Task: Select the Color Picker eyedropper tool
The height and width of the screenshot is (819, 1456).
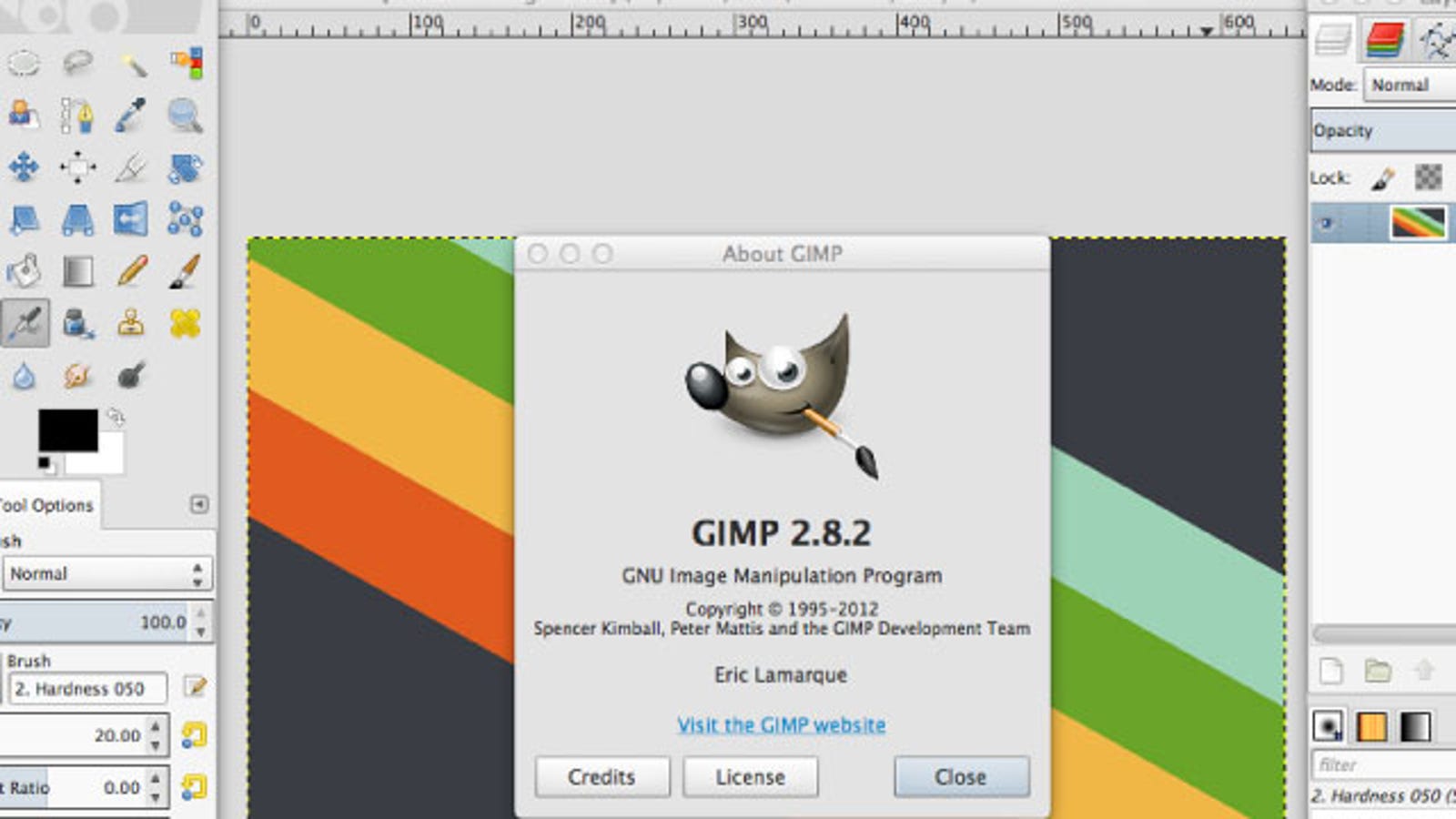Action: pos(132,116)
